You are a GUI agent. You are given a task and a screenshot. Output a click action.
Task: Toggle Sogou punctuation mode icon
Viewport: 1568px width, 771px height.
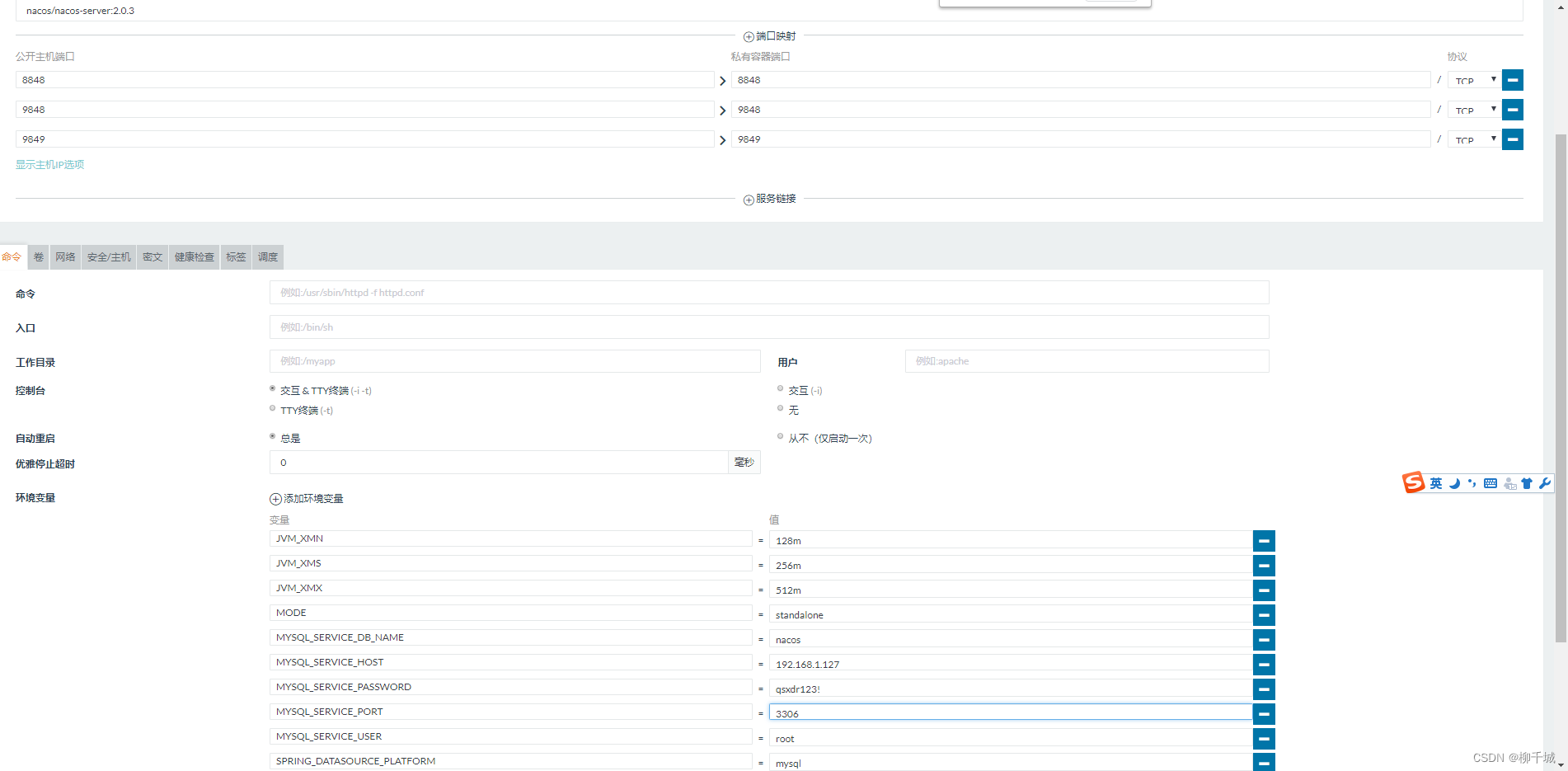click(x=1472, y=483)
